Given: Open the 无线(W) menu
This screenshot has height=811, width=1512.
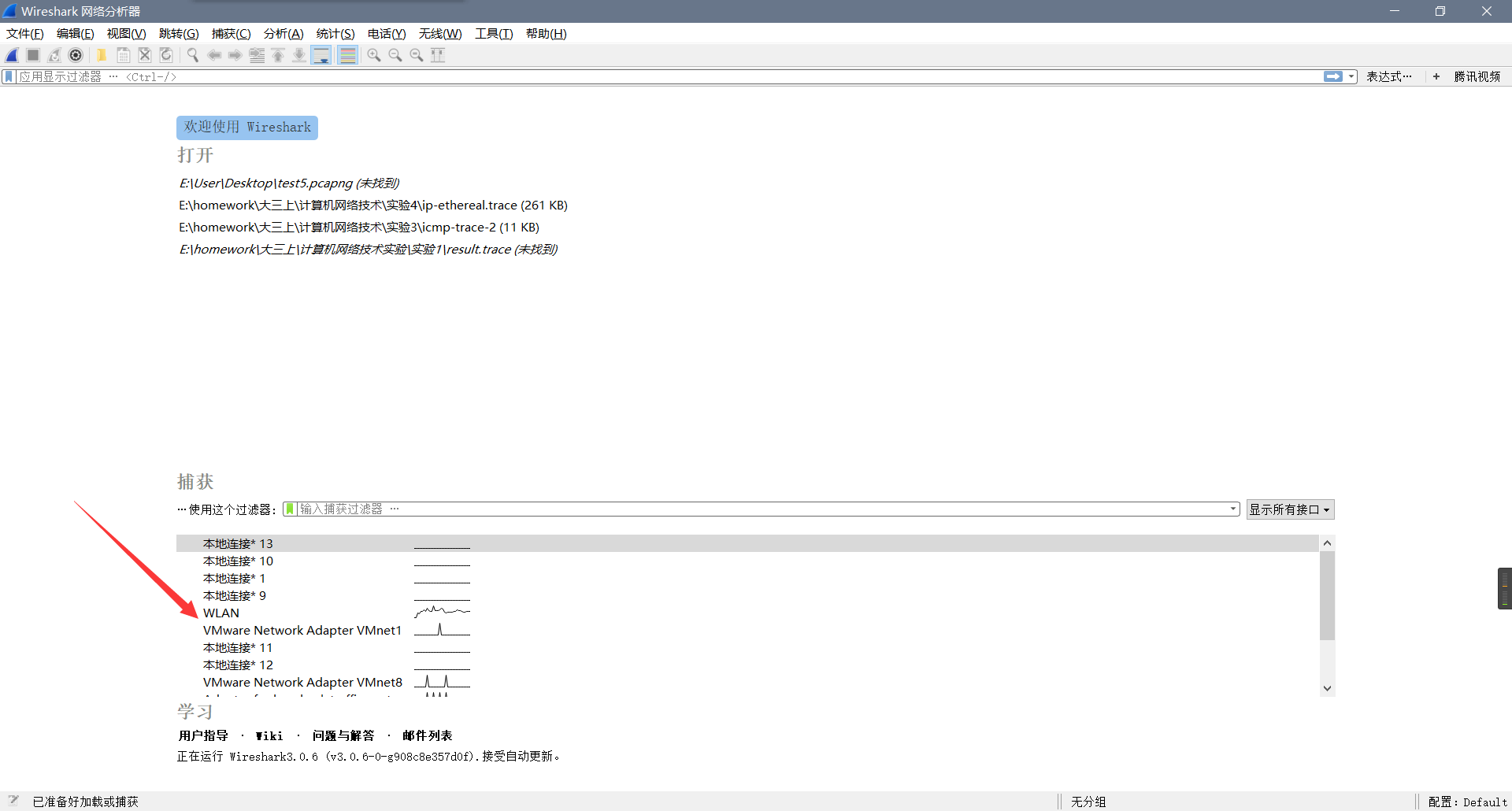Looking at the screenshot, I should click(x=440, y=34).
